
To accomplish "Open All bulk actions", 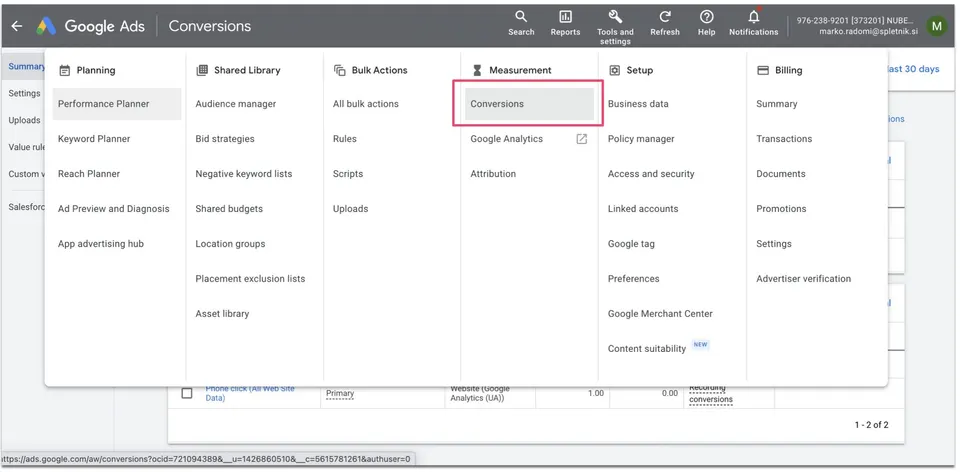I will 366,104.
